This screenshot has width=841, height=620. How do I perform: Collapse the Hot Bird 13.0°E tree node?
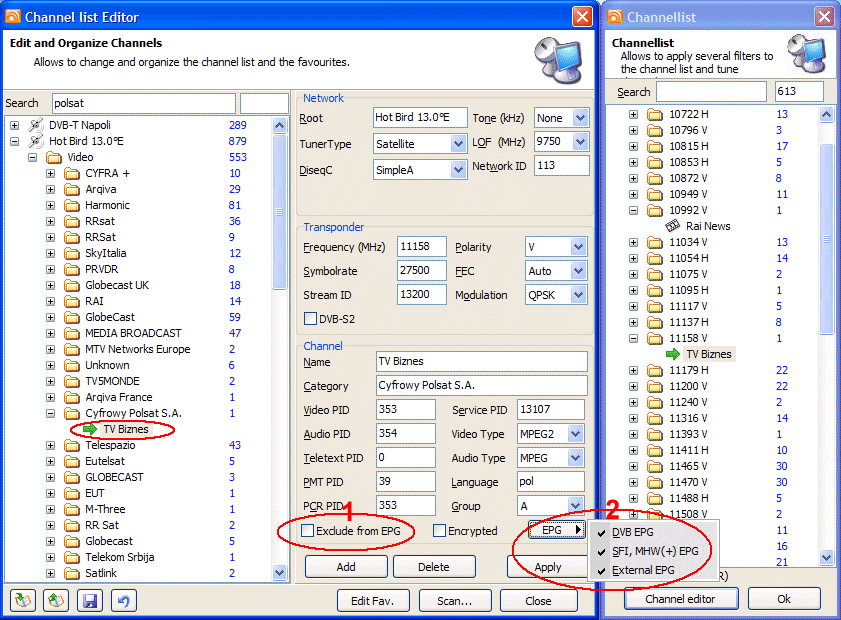click(x=14, y=142)
